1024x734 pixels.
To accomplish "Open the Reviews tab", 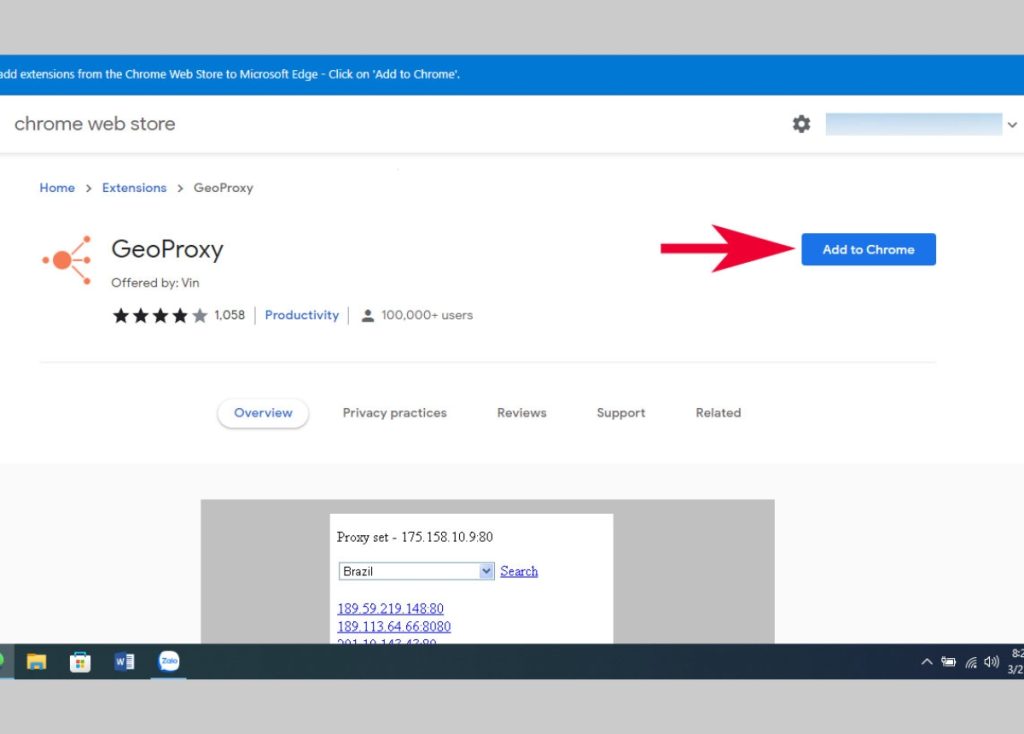I will tap(521, 413).
